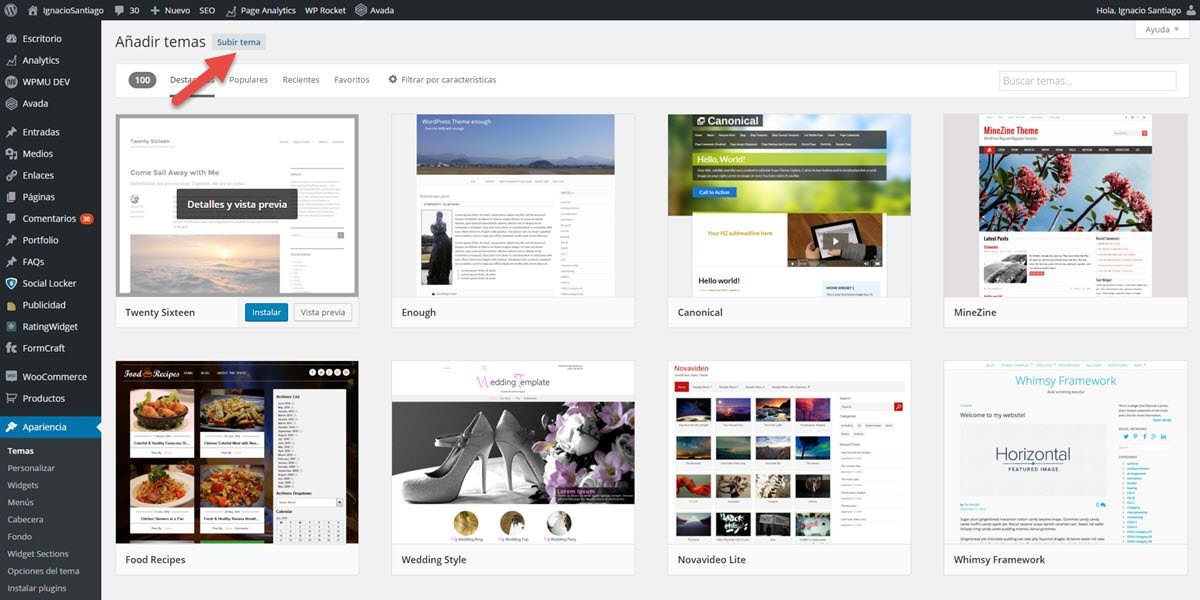
Task: Switch to the Favoritos tab
Action: [352, 80]
